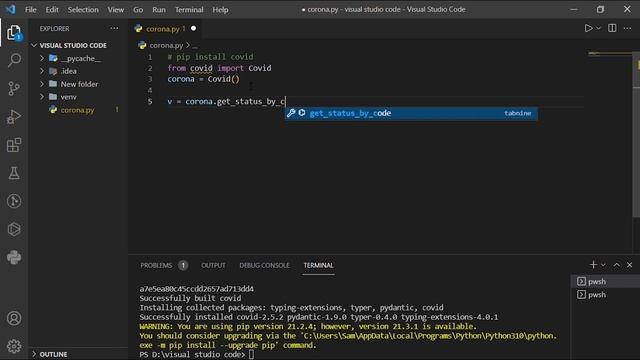Minimize the VS Code window

pyautogui.click(x=573, y=9)
